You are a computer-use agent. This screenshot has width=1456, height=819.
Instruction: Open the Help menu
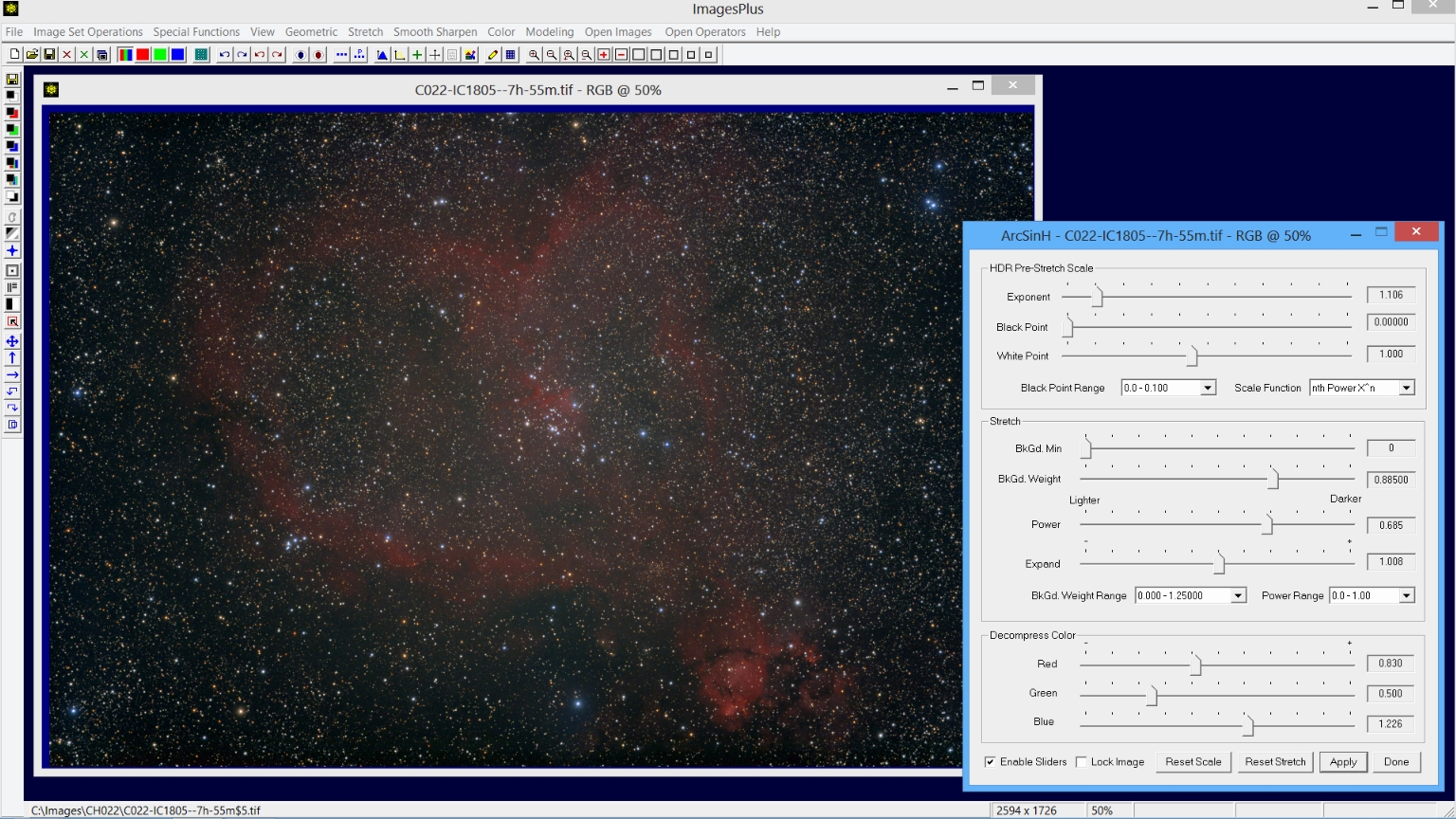[768, 31]
